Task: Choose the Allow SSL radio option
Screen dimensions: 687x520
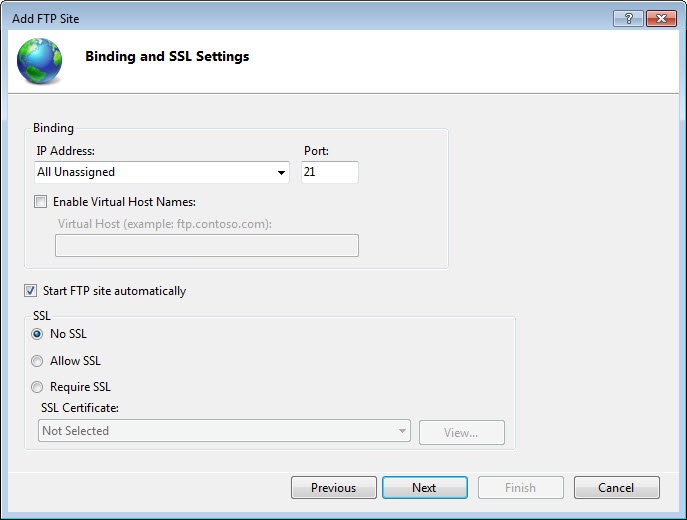Action: pyautogui.click(x=38, y=361)
